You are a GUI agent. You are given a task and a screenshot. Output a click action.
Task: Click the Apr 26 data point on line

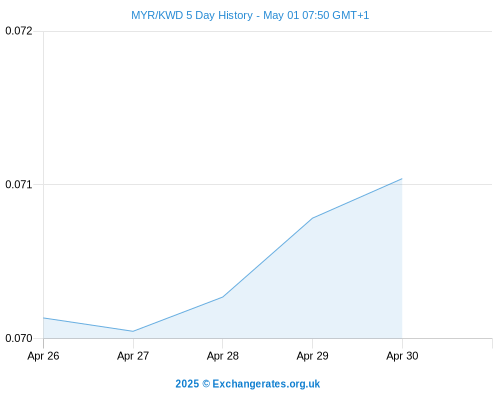click(44, 318)
